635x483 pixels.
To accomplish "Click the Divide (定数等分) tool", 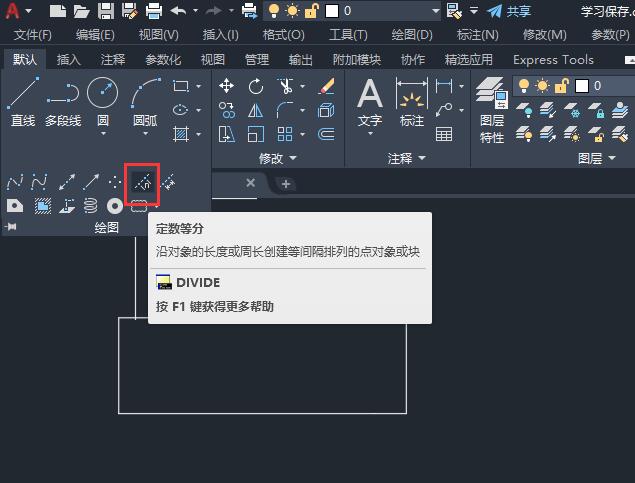I will pos(143,183).
